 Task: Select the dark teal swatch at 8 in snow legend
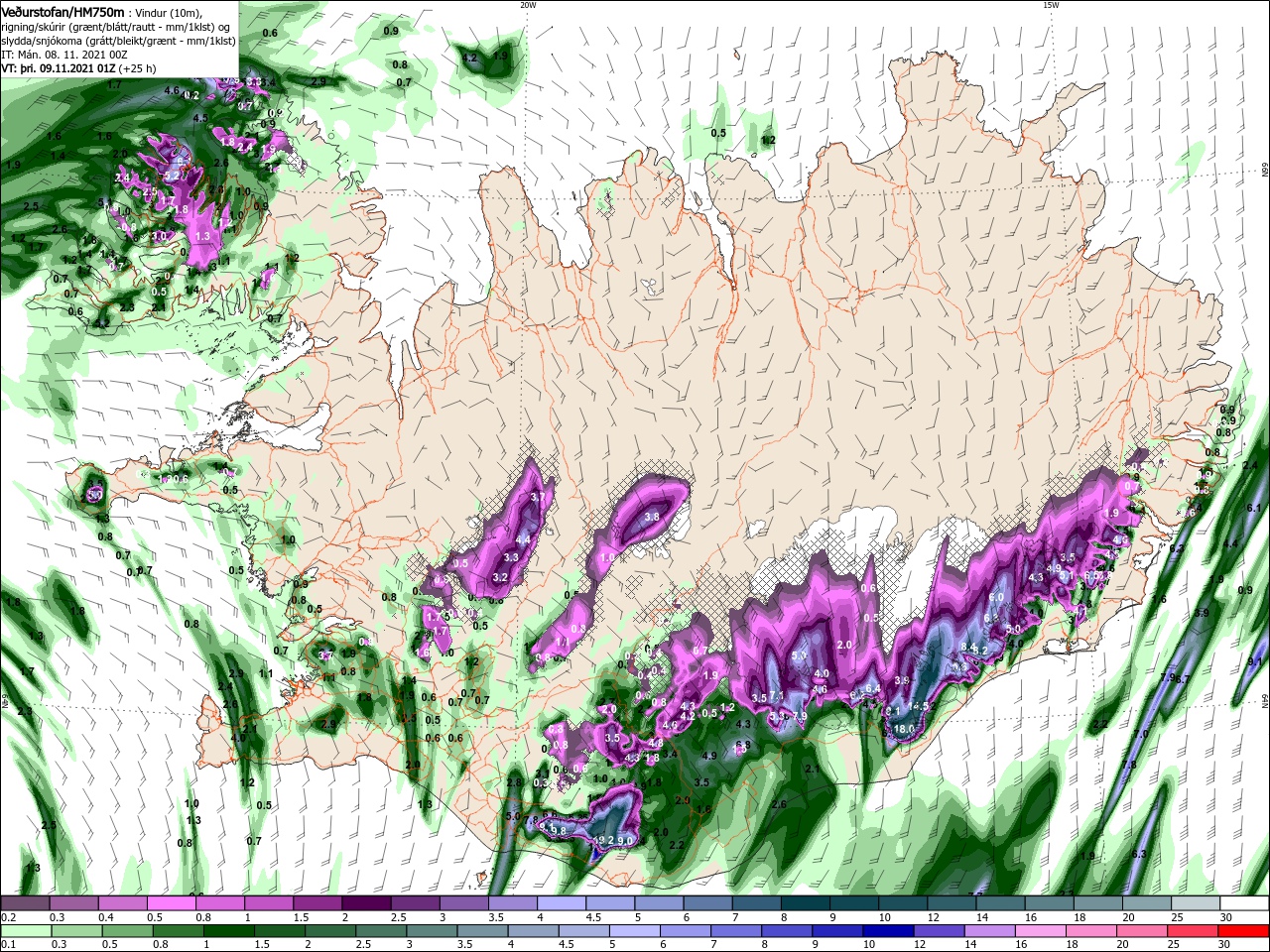coord(806,903)
